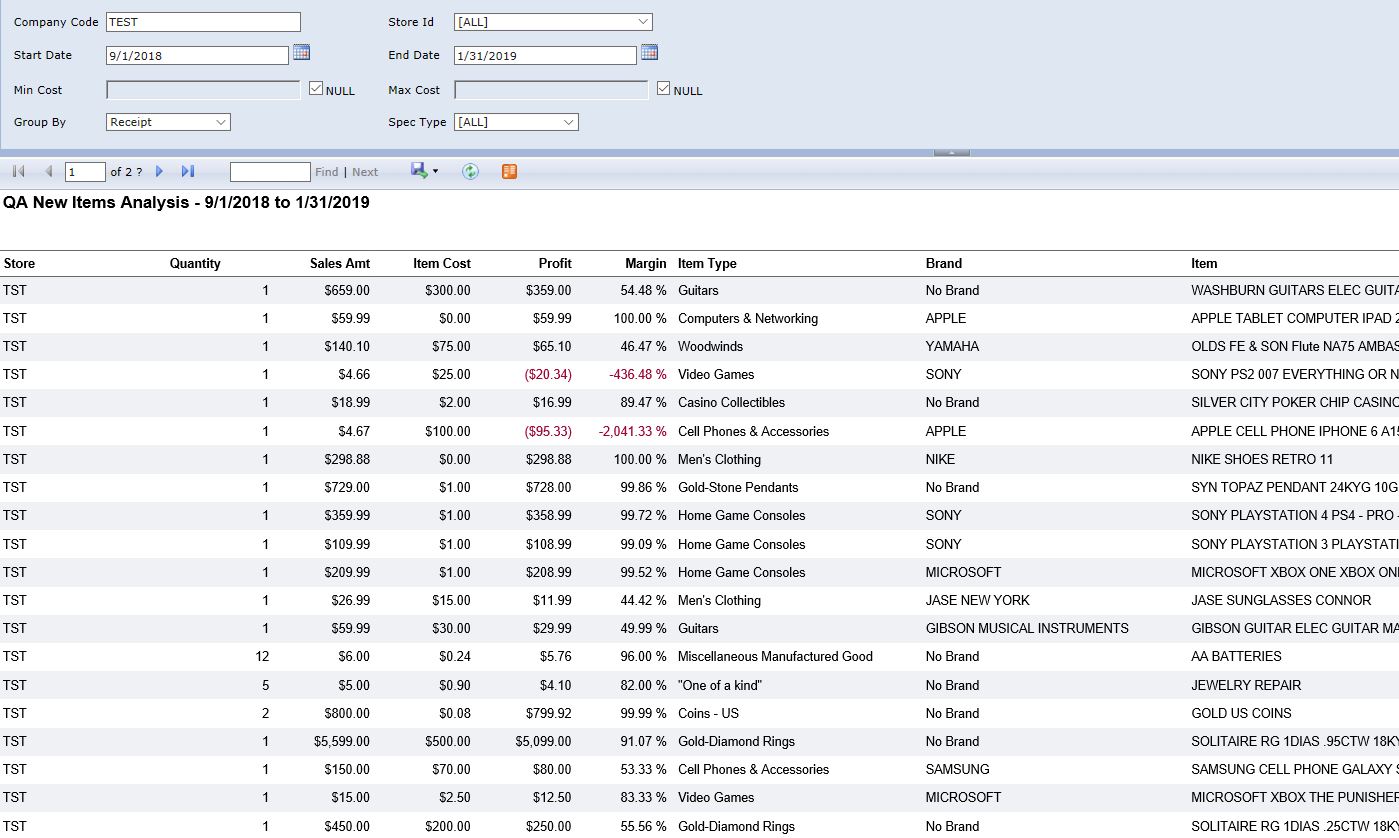The height and width of the screenshot is (838, 1399).
Task: Click the orange data feed icon
Action: pos(509,172)
